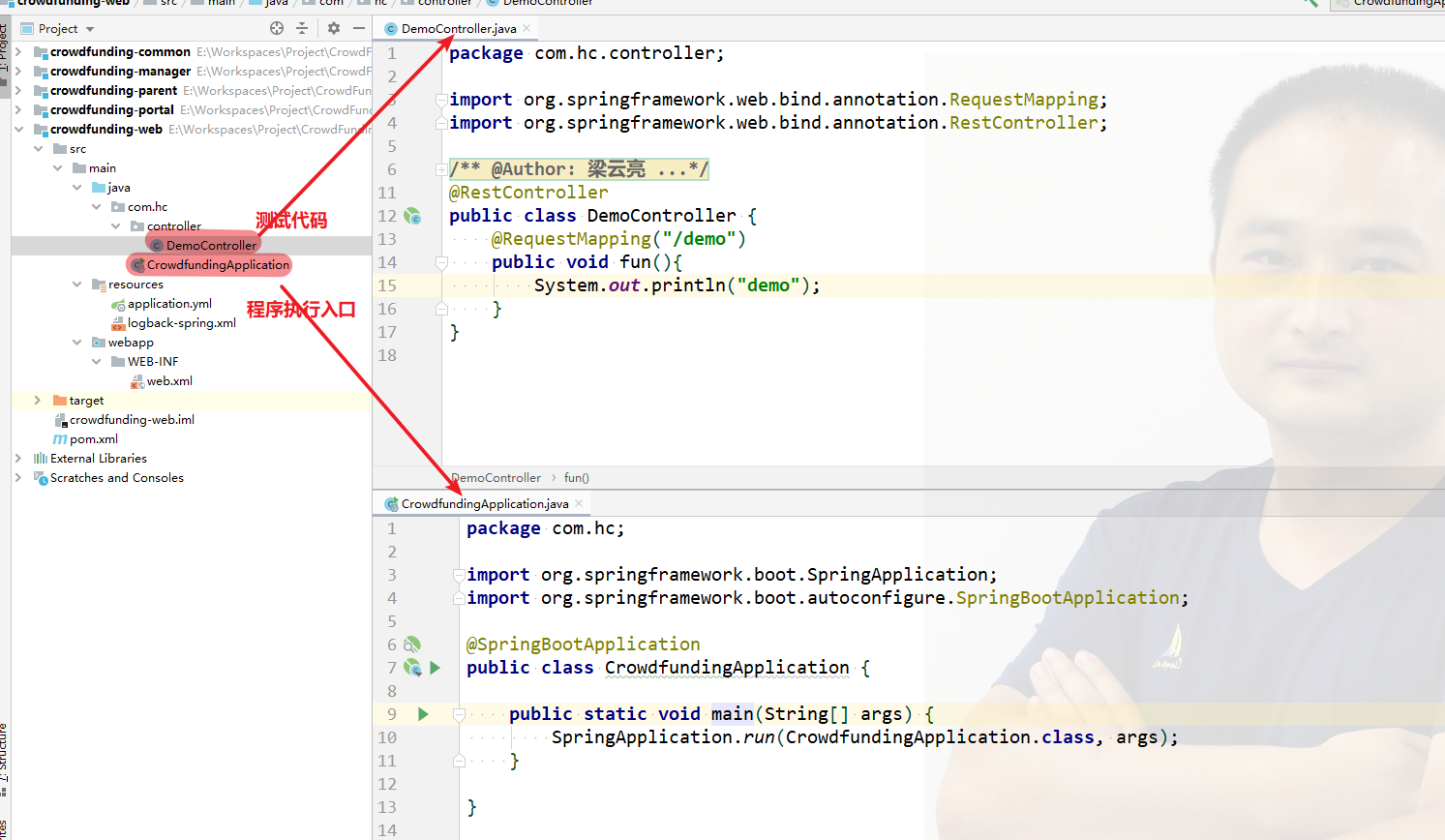Click Spring gutter icon beside @SpringBootApplication line 6
The width and height of the screenshot is (1445, 840).
[x=412, y=645]
